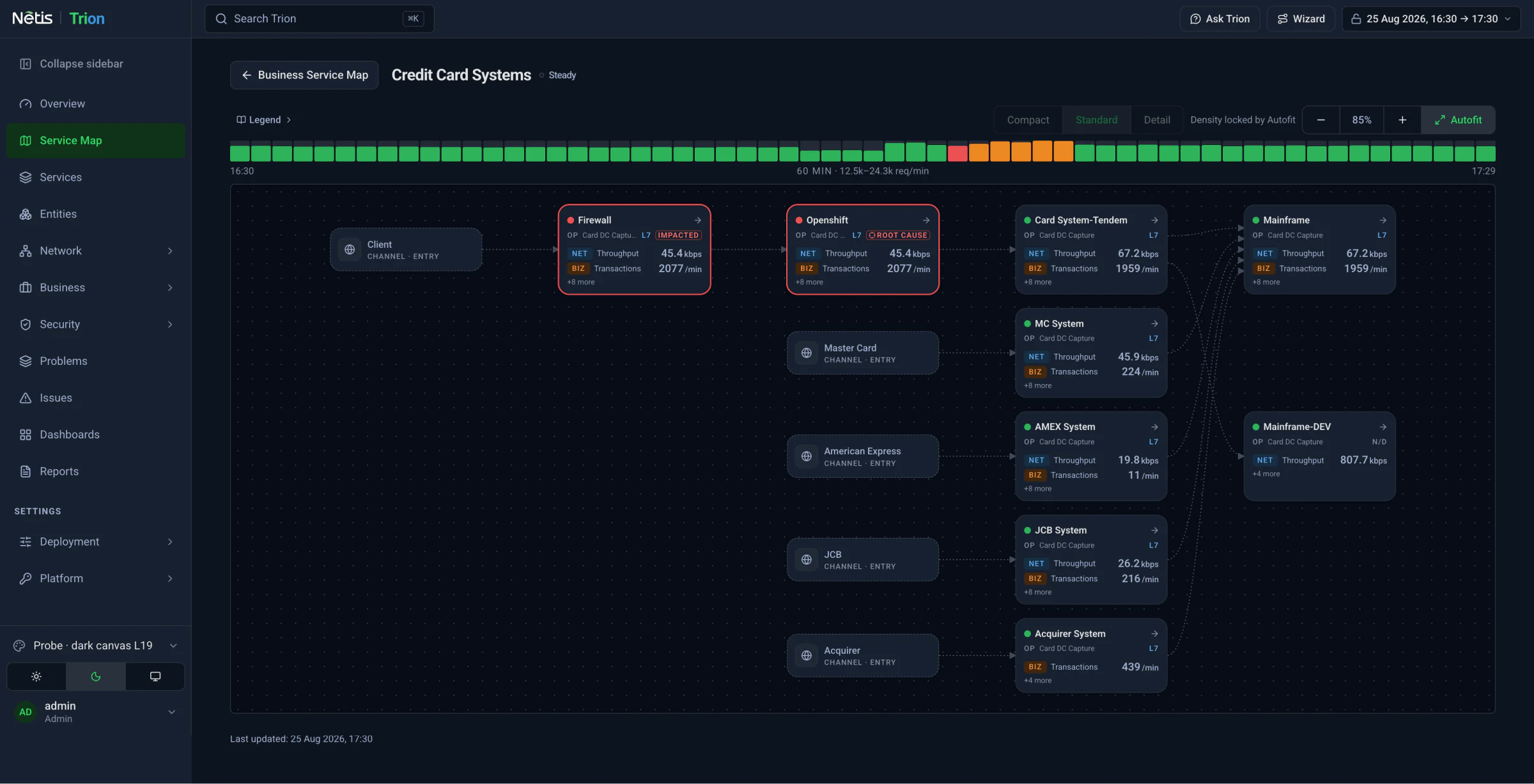Click the red segment in timeline bar
Image resolution: width=1534 pixels, height=784 pixels.
(x=957, y=153)
